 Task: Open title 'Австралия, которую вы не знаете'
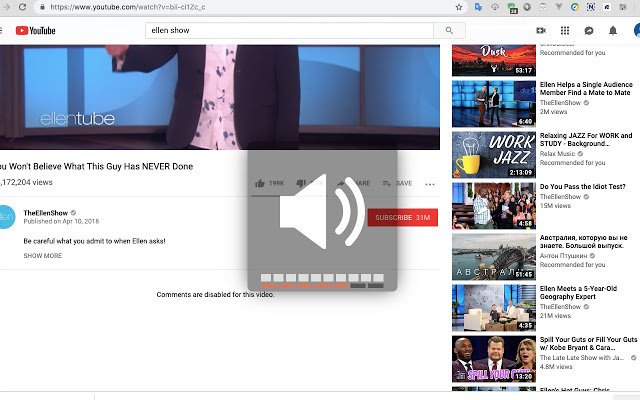pos(584,242)
